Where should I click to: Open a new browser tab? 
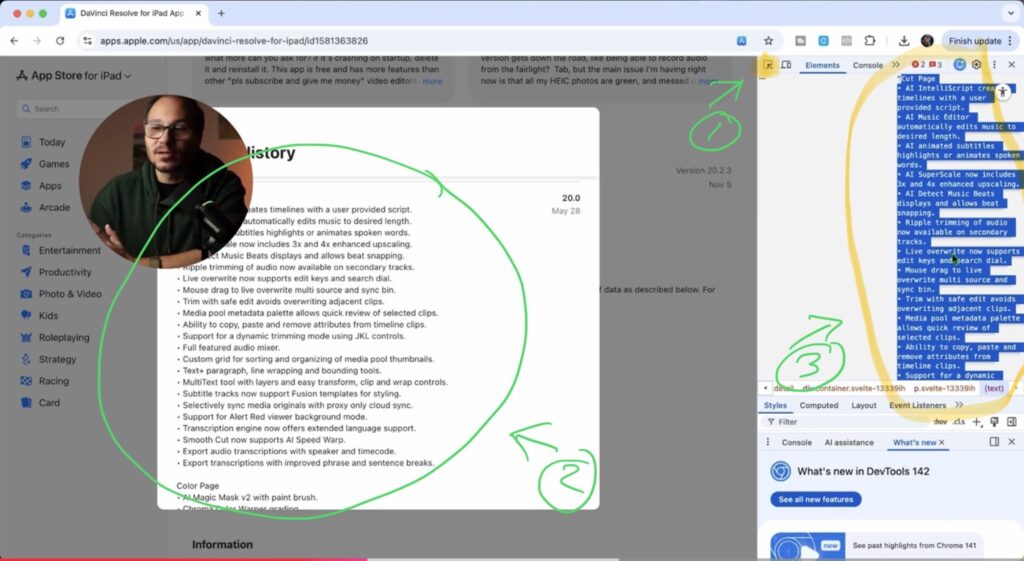221,13
